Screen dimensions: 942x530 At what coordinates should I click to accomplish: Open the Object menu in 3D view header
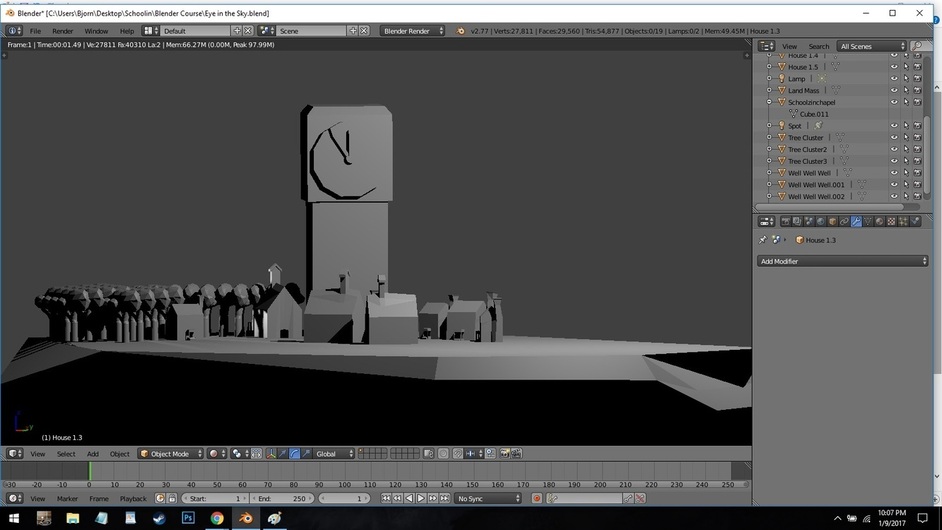coord(120,454)
